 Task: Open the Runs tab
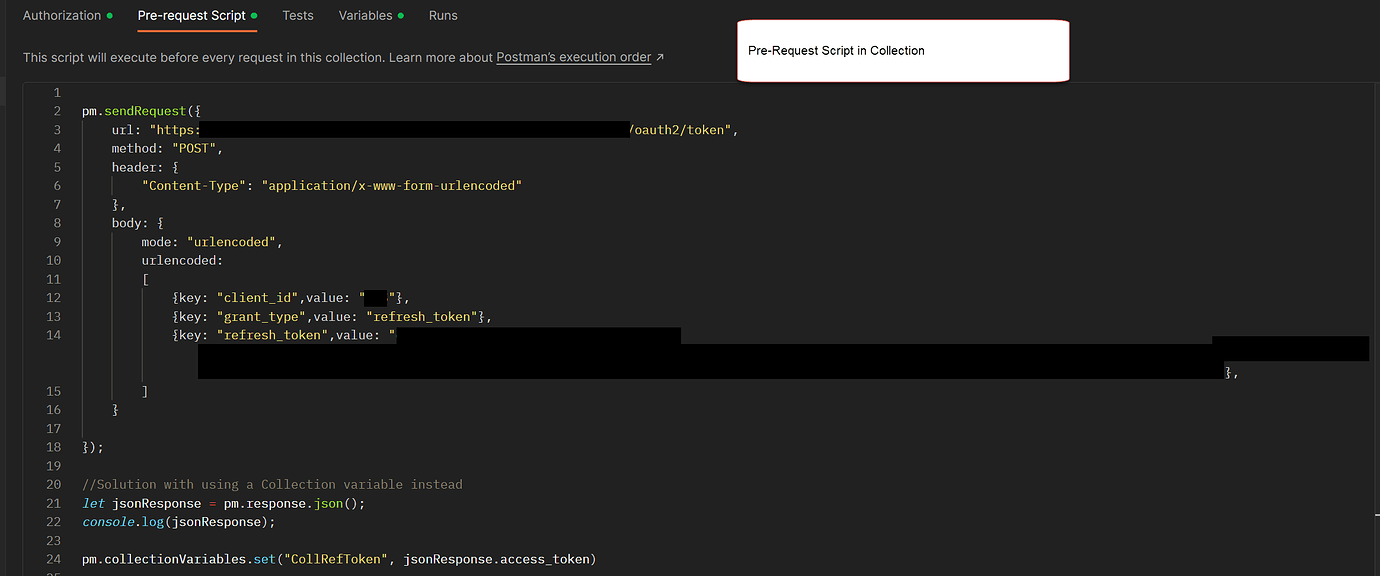(x=442, y=15)
